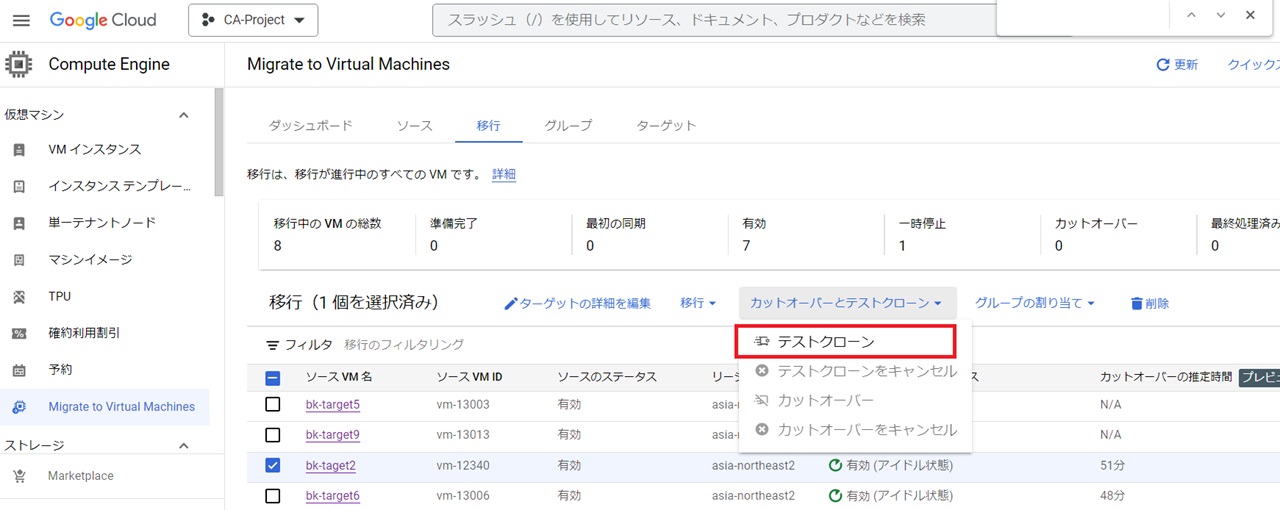Viewport: 1280px width, 510px height.
Task: Click the Migrate to Virtual Machines icon
Action: [18, 407]
